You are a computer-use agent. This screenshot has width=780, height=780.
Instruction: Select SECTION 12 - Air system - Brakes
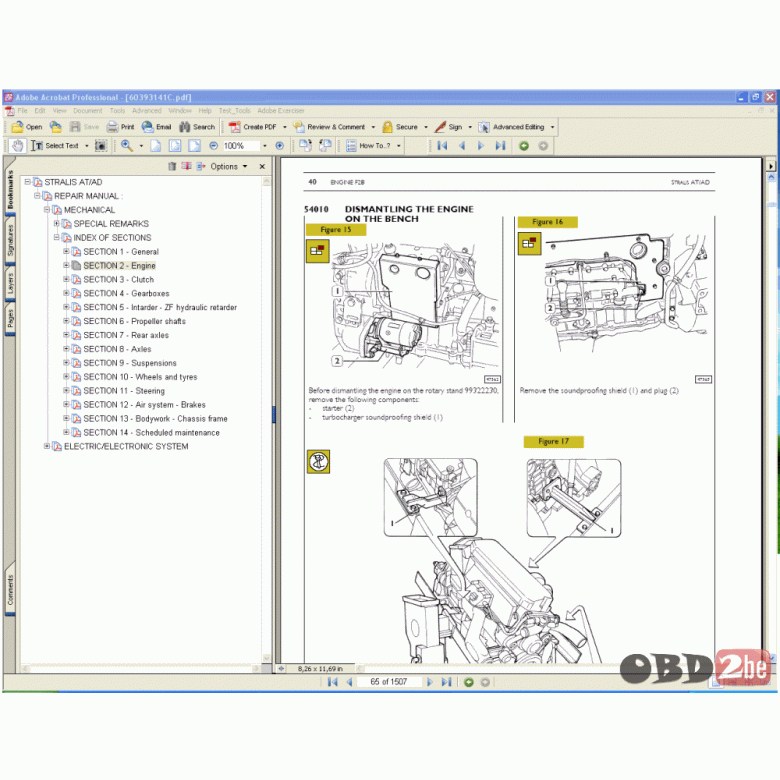click(144, 405)
